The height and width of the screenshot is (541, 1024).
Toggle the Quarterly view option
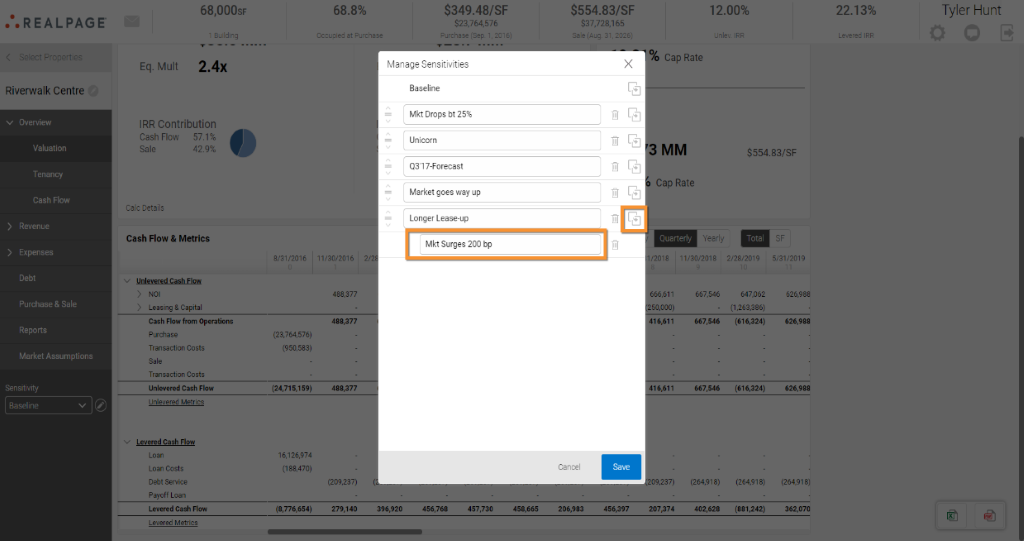tap(676, 239)
